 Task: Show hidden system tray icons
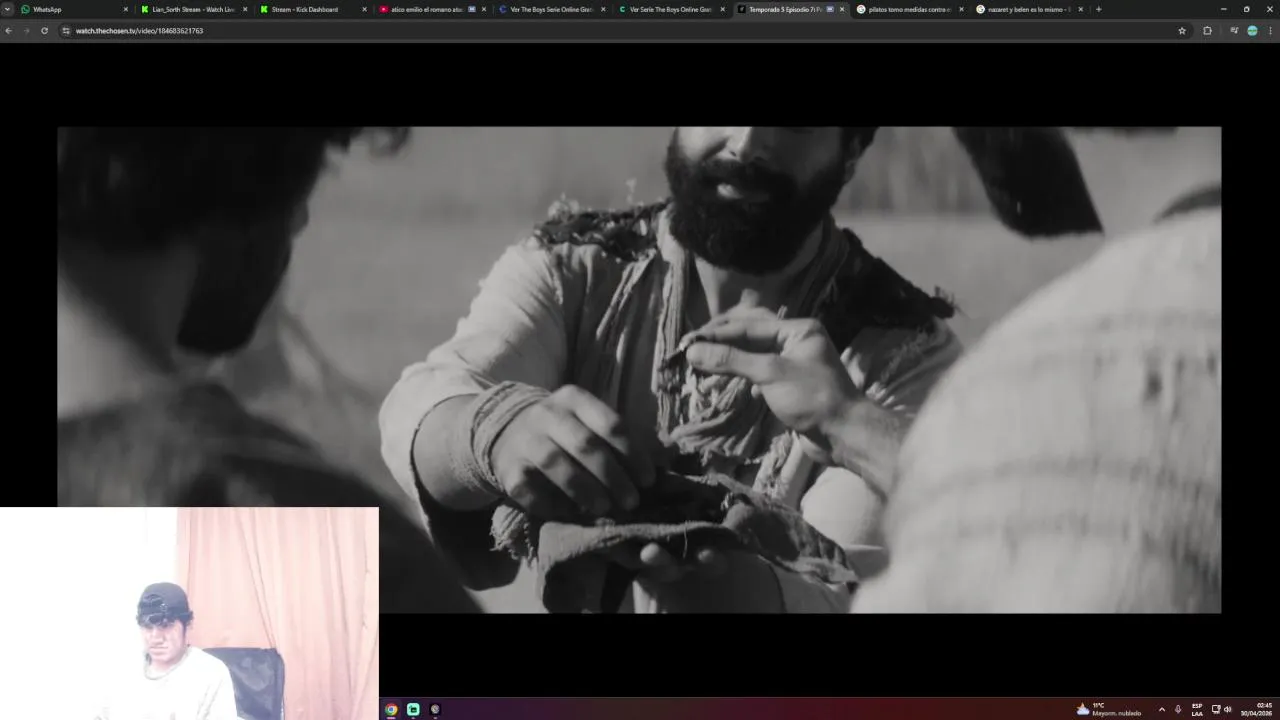point(1161,709)
